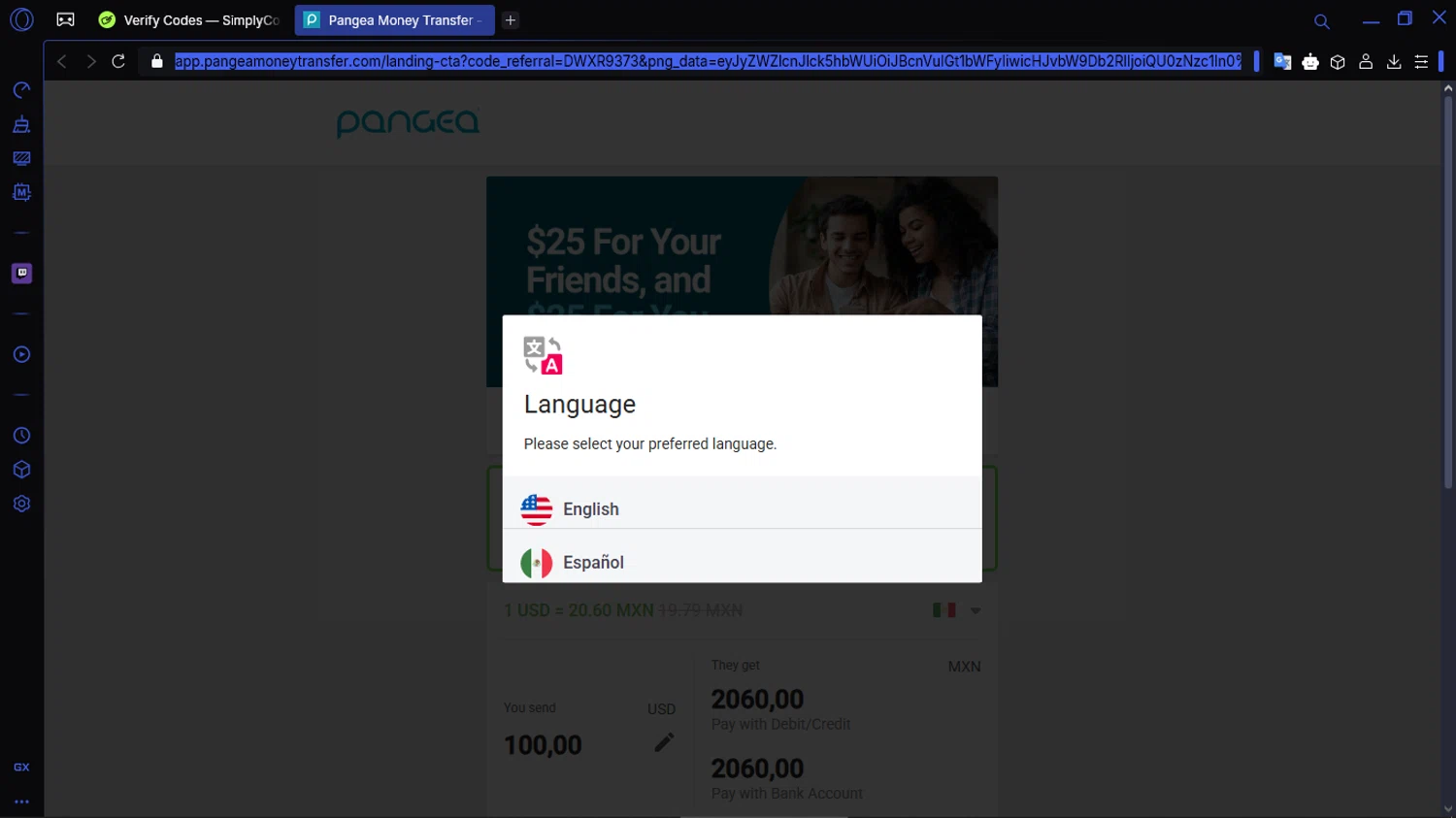The width and height of the screenshot is (1456, 818).
Task: Switch to Verify Codes — SimplyCodes tab
Action: 190,19
